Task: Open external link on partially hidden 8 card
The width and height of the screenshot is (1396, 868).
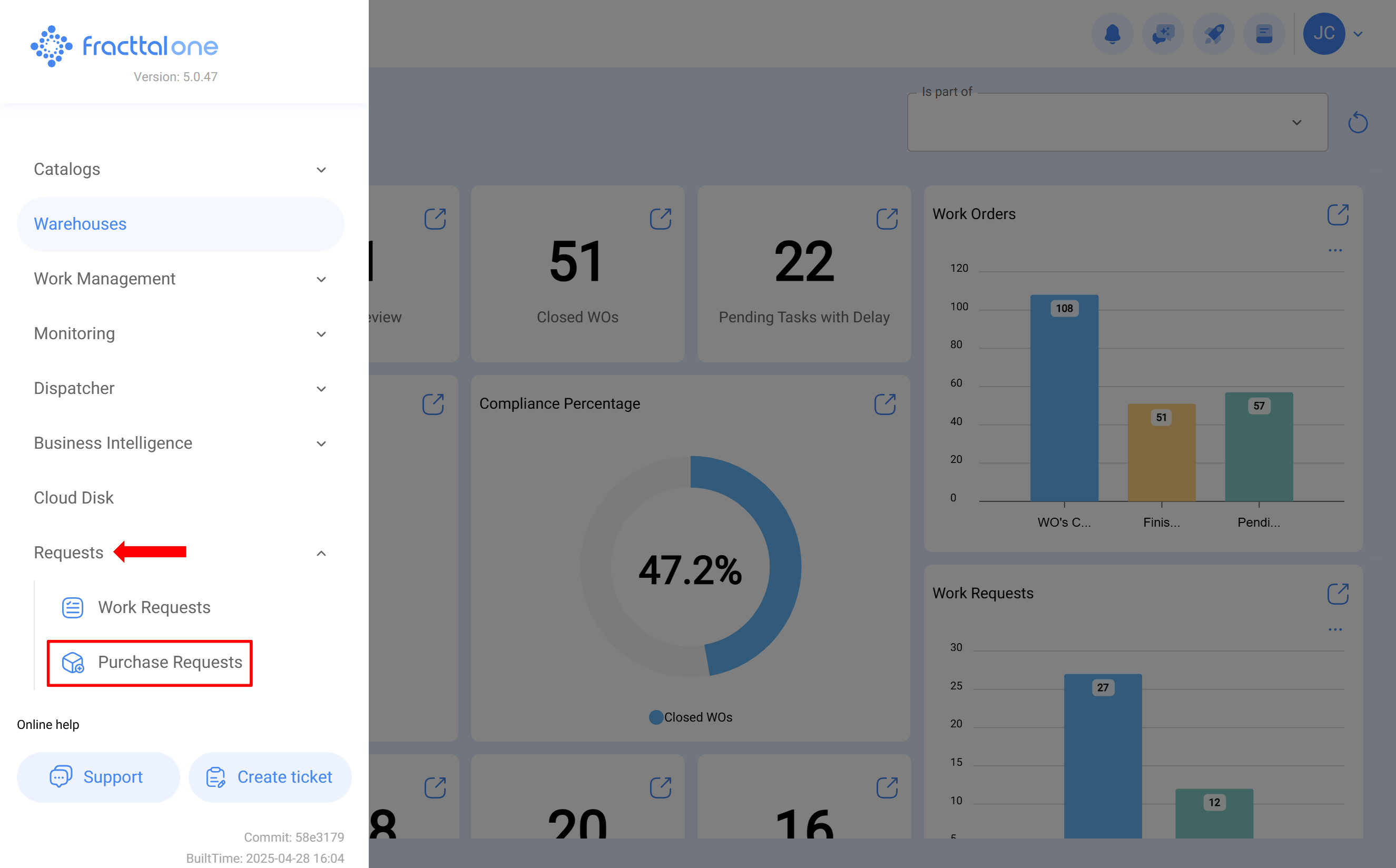Action: coord(435,787)
